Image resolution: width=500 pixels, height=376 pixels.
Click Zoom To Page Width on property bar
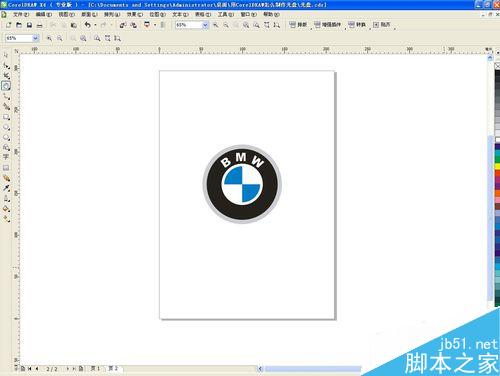pyautogui.click(x=107, y=38)
